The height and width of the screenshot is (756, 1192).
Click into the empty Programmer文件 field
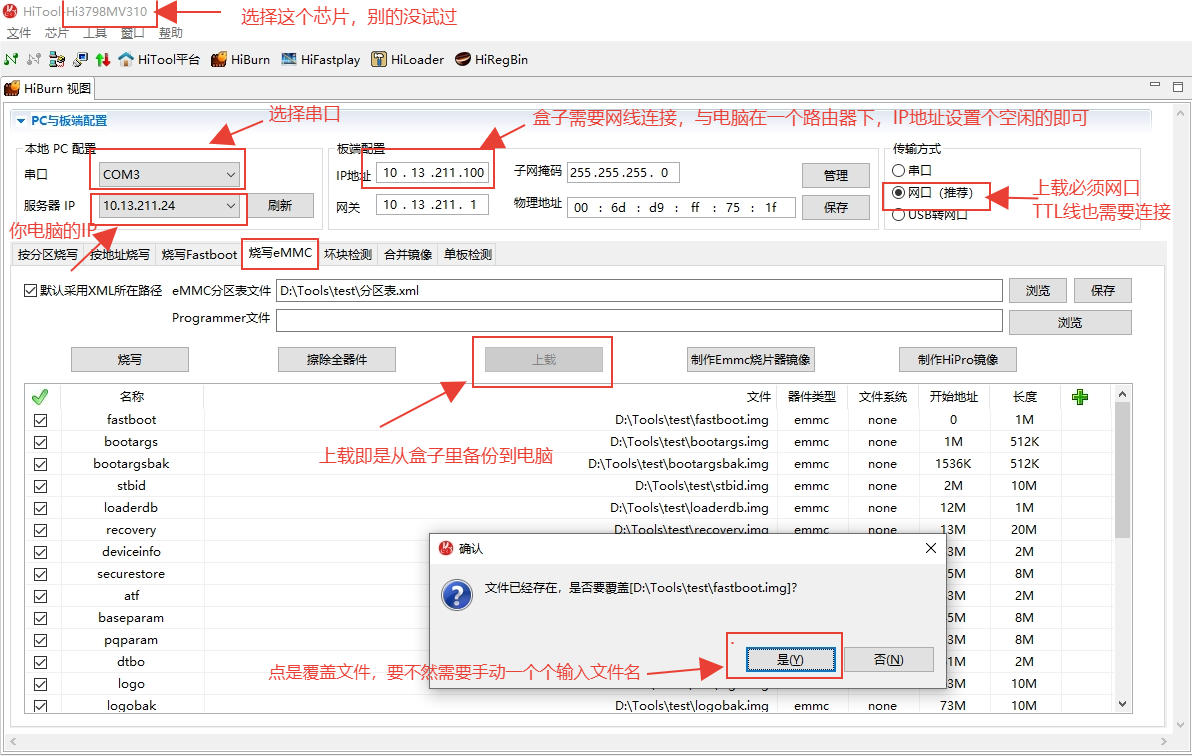[639, 320]
